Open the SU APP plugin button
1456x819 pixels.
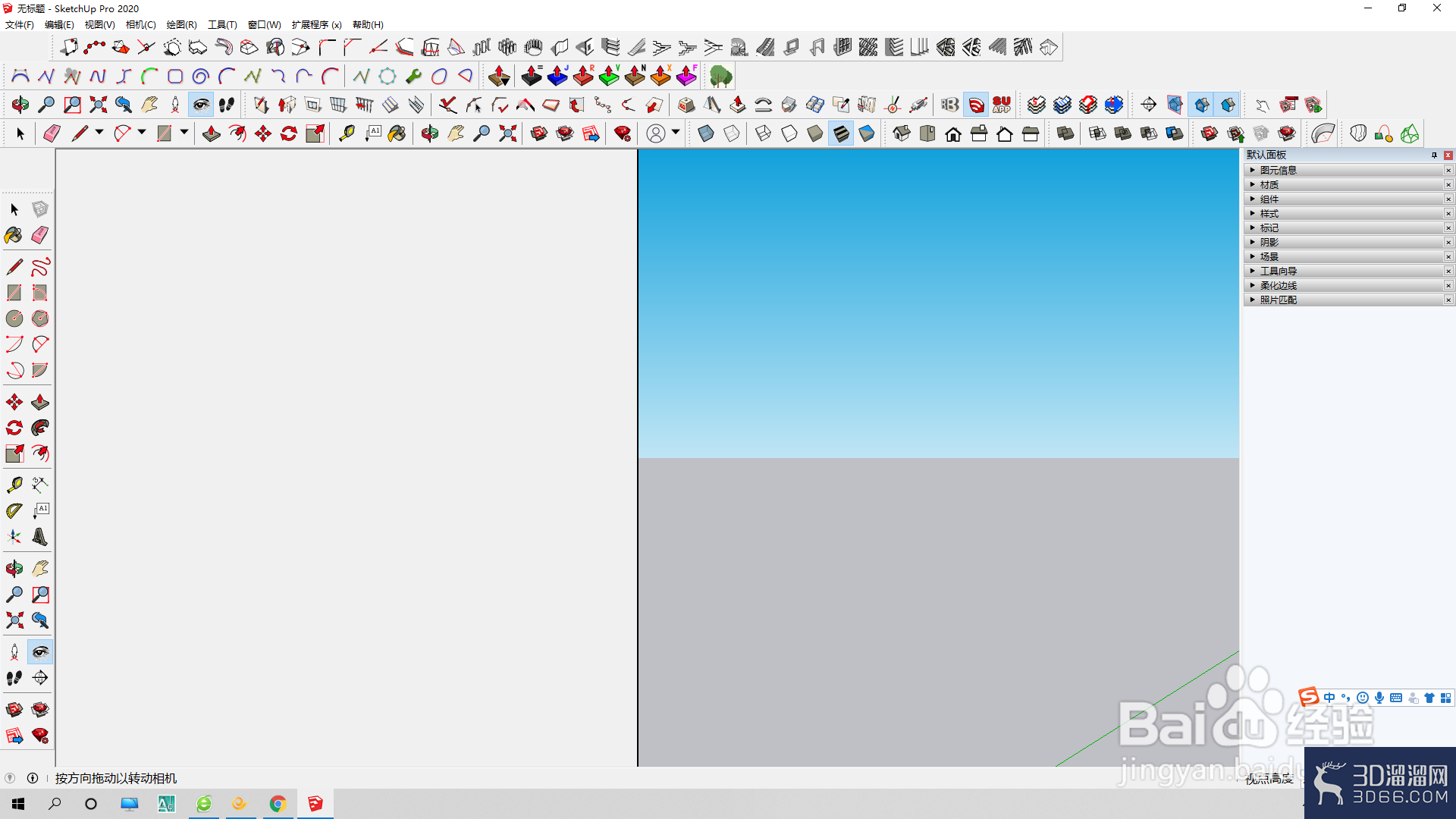click(1002, 105)
